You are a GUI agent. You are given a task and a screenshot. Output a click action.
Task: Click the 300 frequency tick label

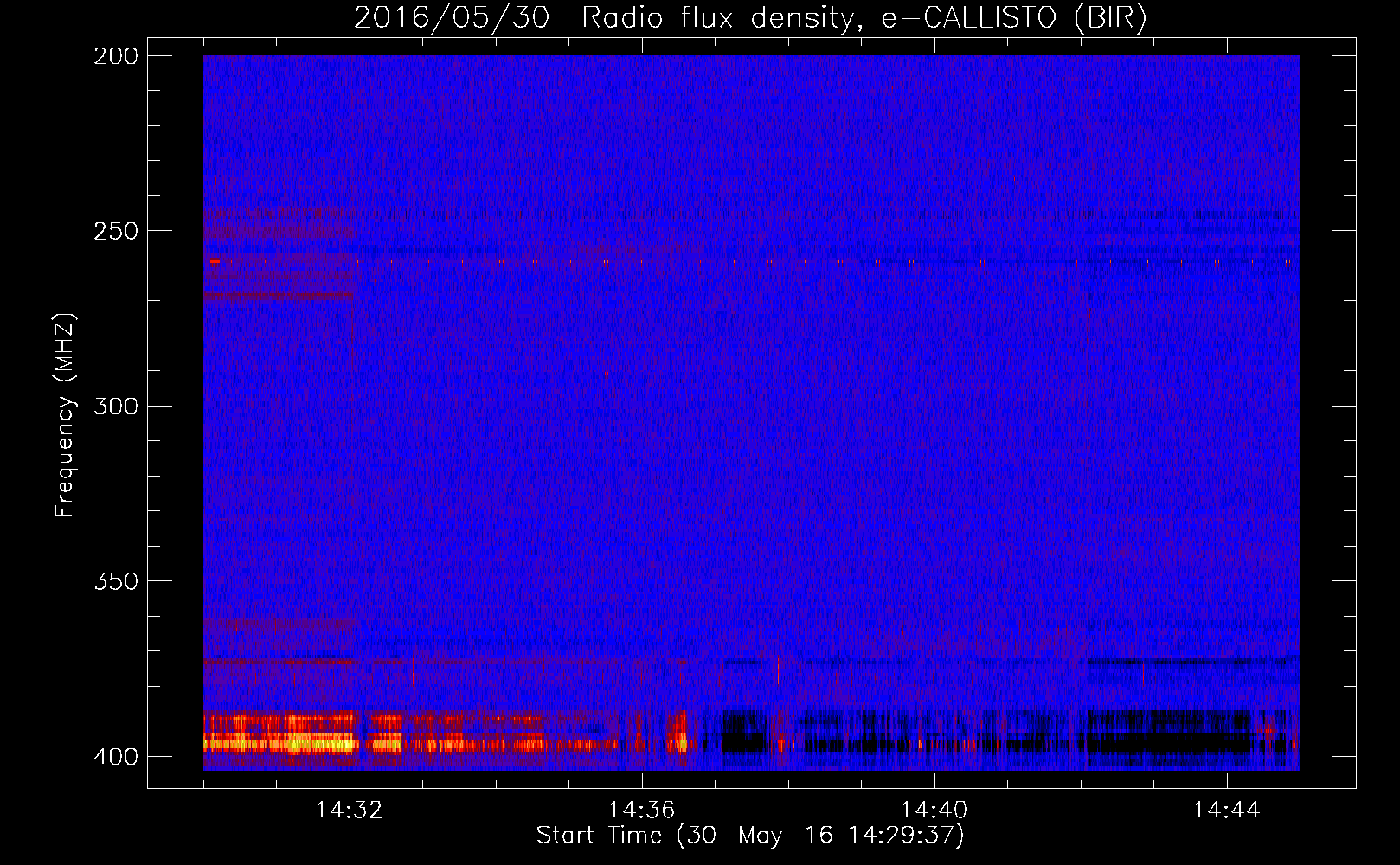115,406
